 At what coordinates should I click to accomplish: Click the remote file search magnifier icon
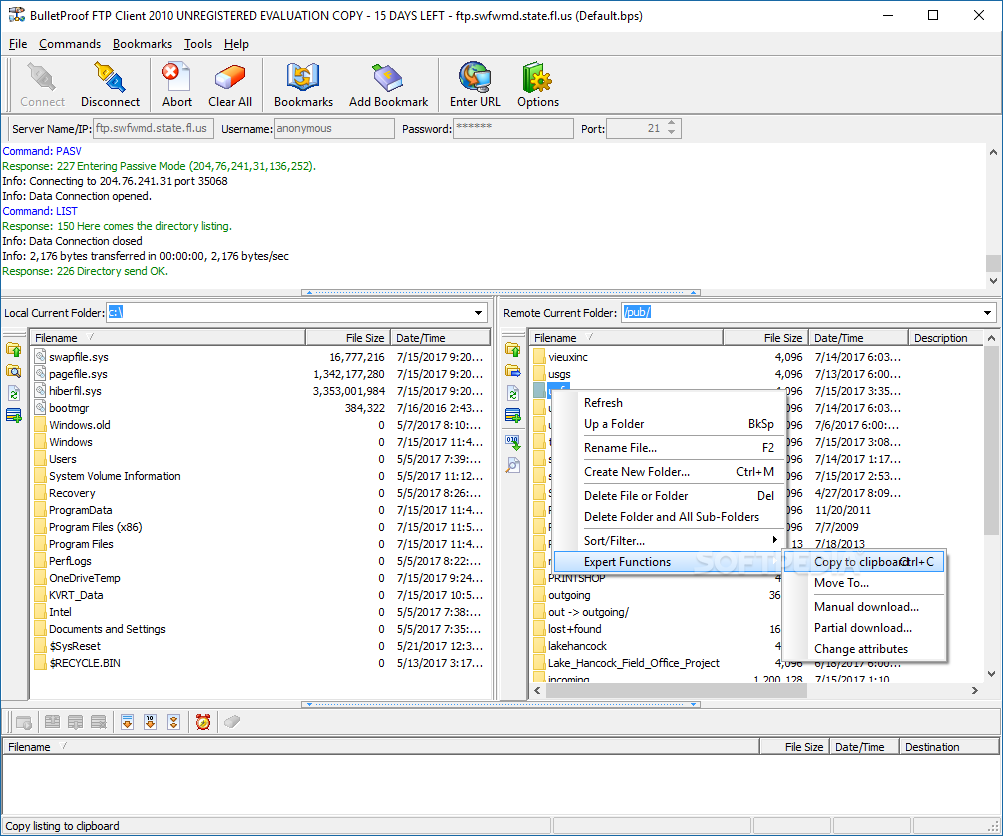pyautogui.click(x=512, y=465)
